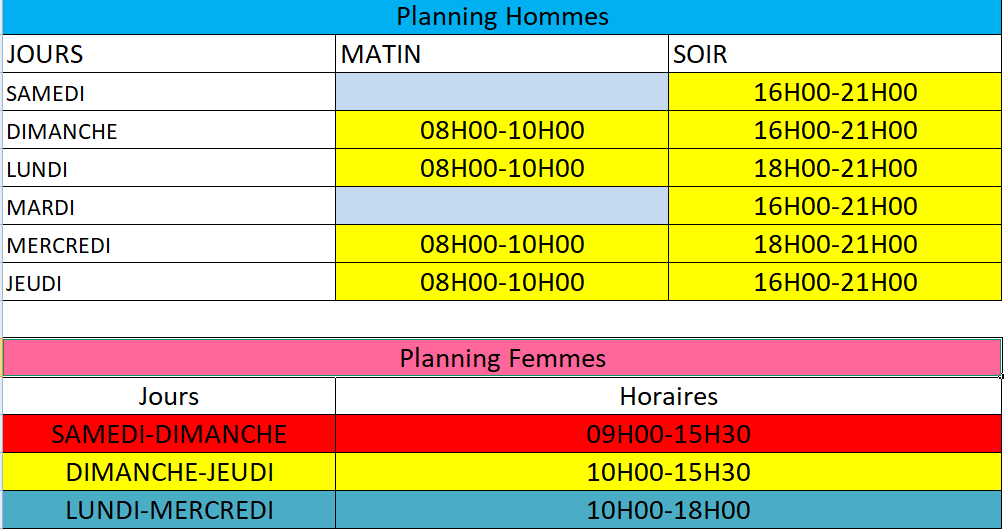Click SAMEDI evening 16H00-21H00 cell
Image resolution: width=1004 pixels, height=530 pixels.
click(835, 93)
